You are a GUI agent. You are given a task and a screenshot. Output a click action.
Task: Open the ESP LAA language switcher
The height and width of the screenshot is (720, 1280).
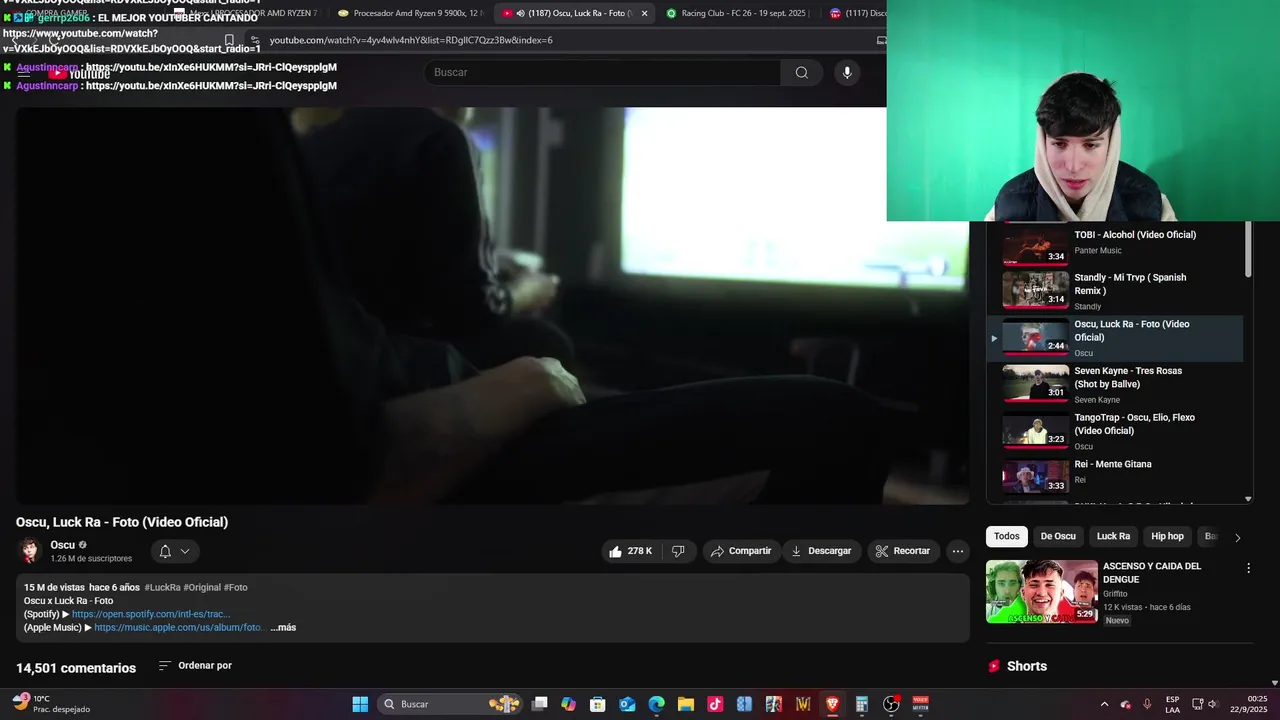click(x=1172, y=704)
